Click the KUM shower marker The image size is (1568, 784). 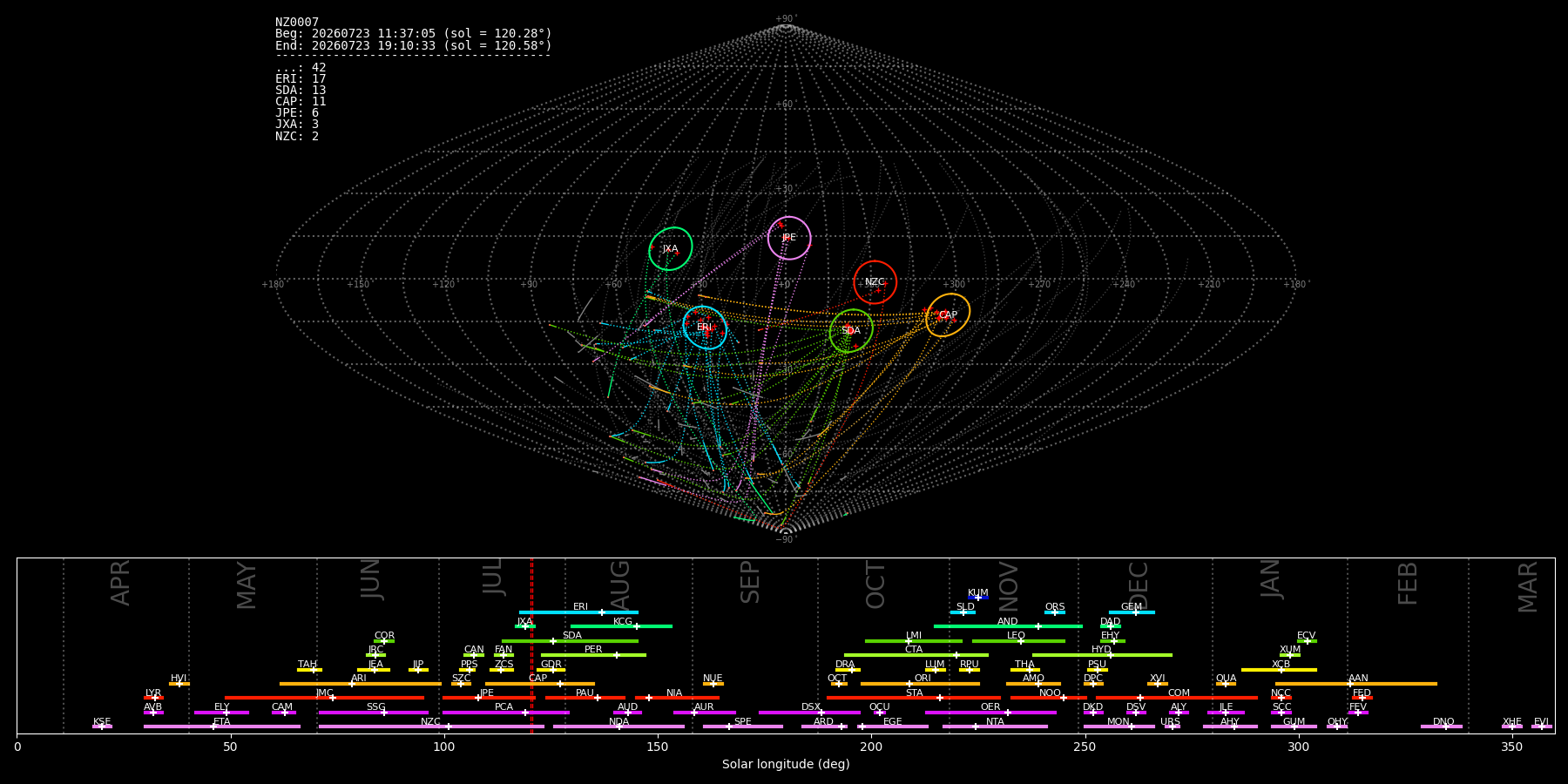click(x=978, y=598)
